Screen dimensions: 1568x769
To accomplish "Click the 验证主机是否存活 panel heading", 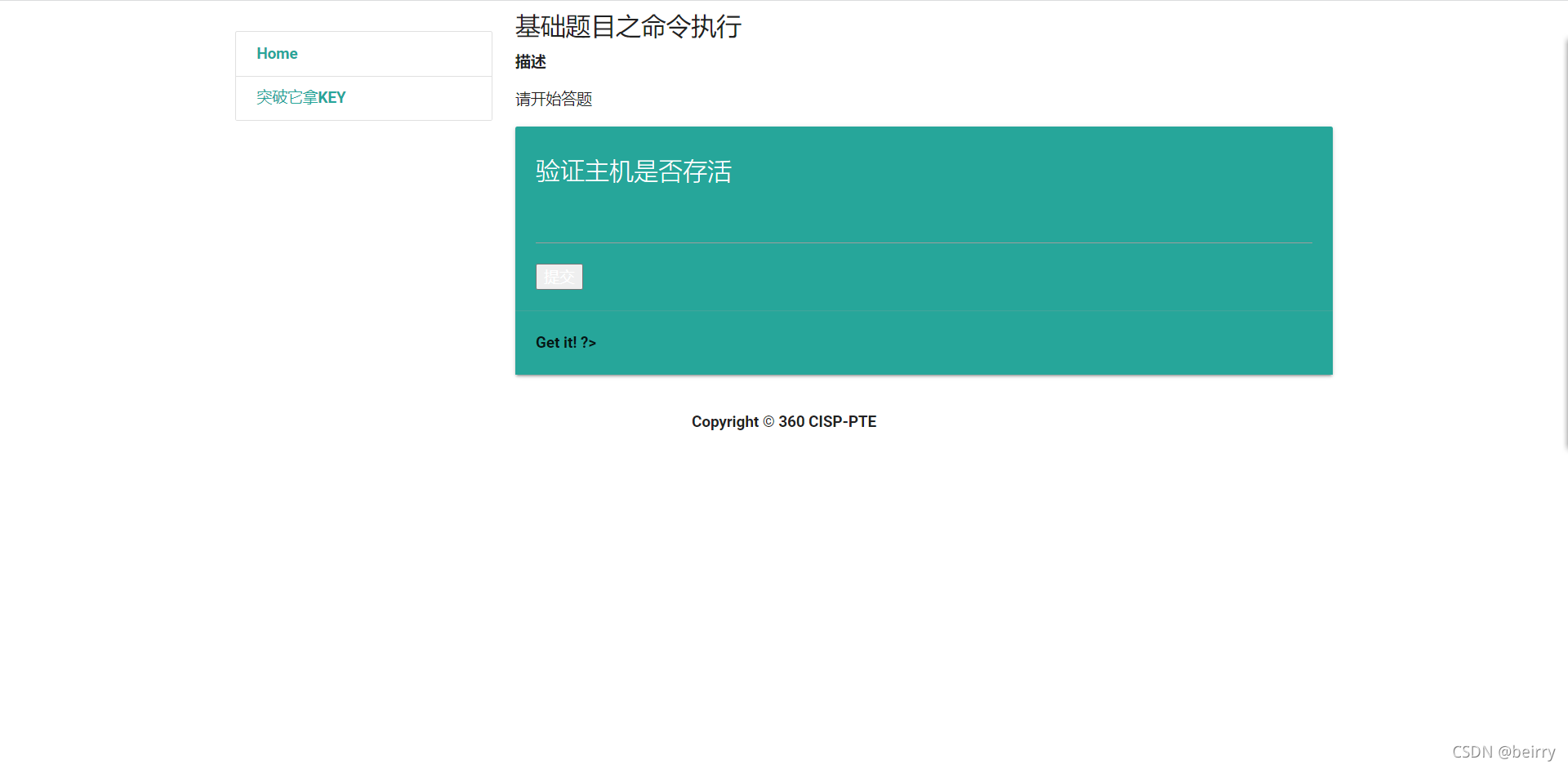I will 633,171.
